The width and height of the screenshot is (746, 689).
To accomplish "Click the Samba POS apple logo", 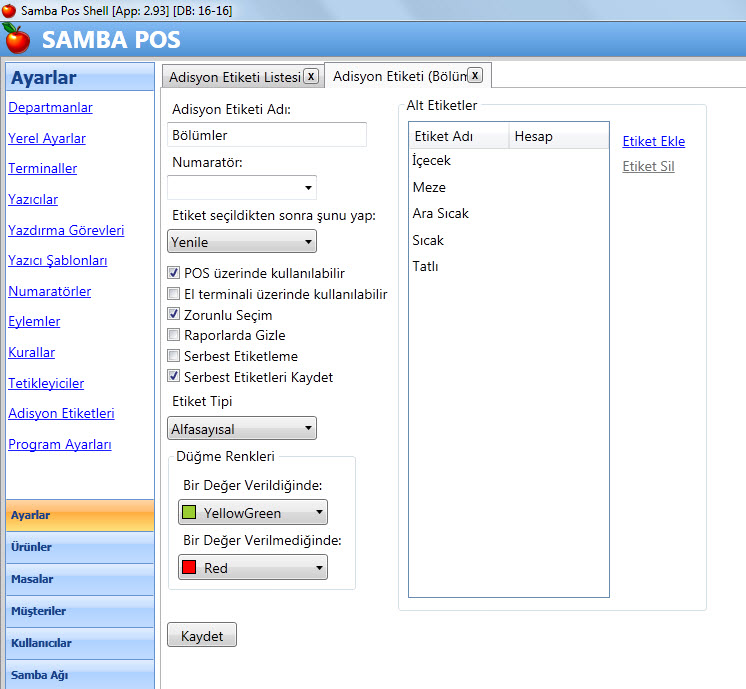I will [17, 39].
